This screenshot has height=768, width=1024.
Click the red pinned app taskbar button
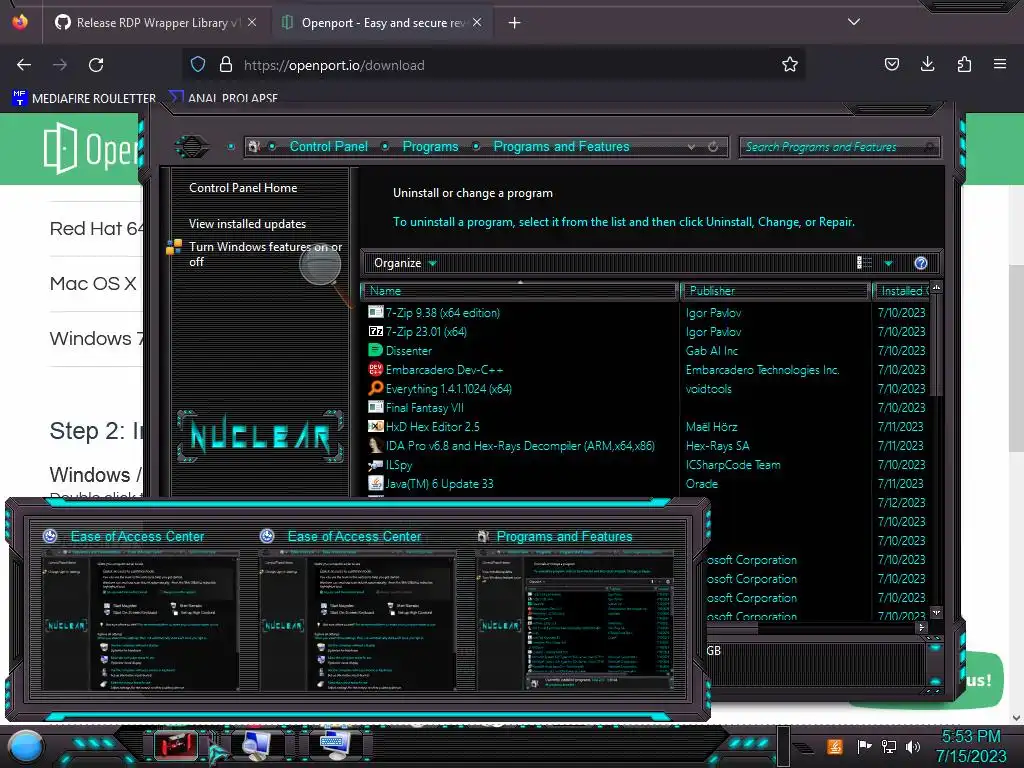coord(176,744)
